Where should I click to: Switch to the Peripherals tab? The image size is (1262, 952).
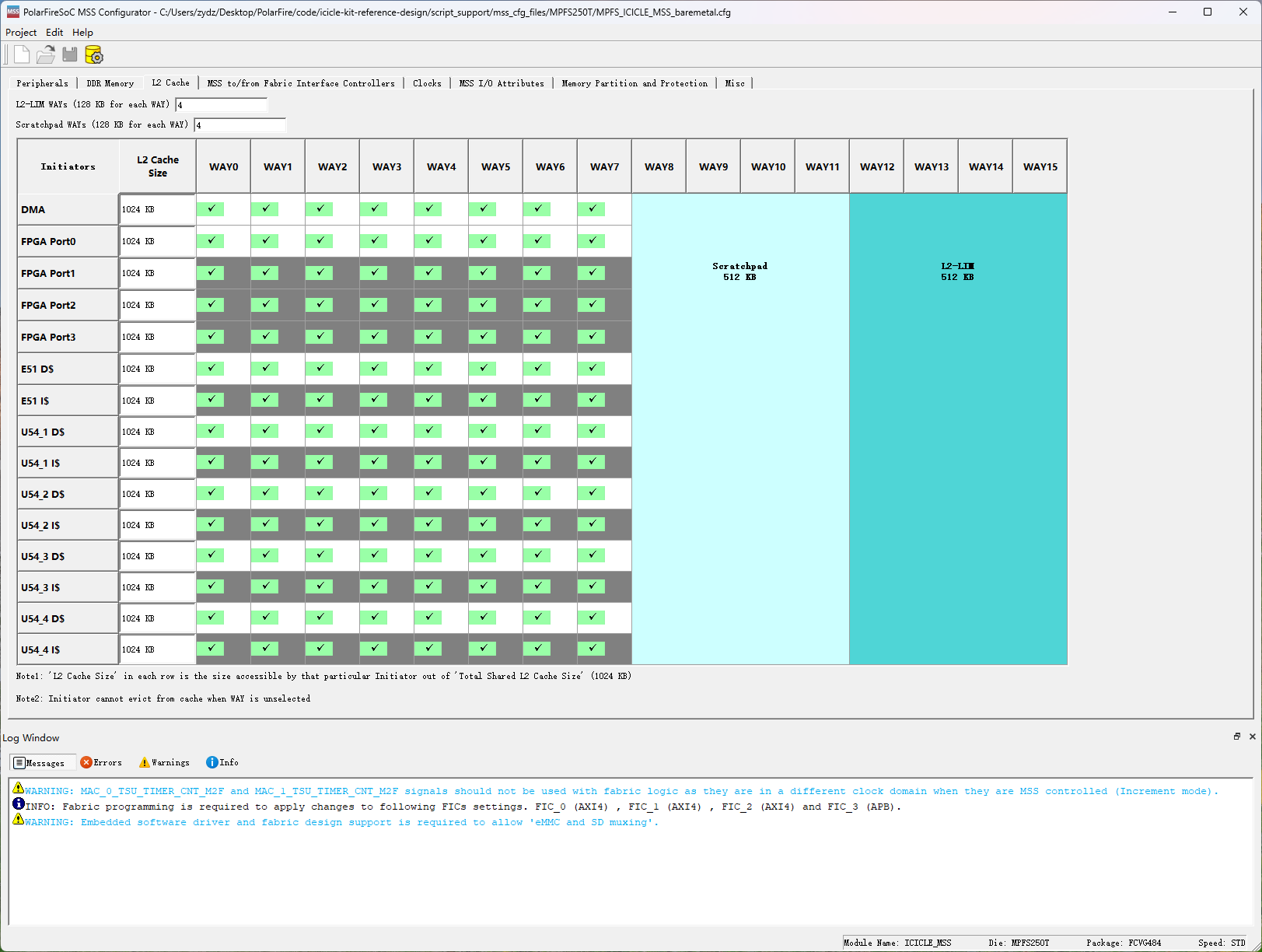coord(43,83)
